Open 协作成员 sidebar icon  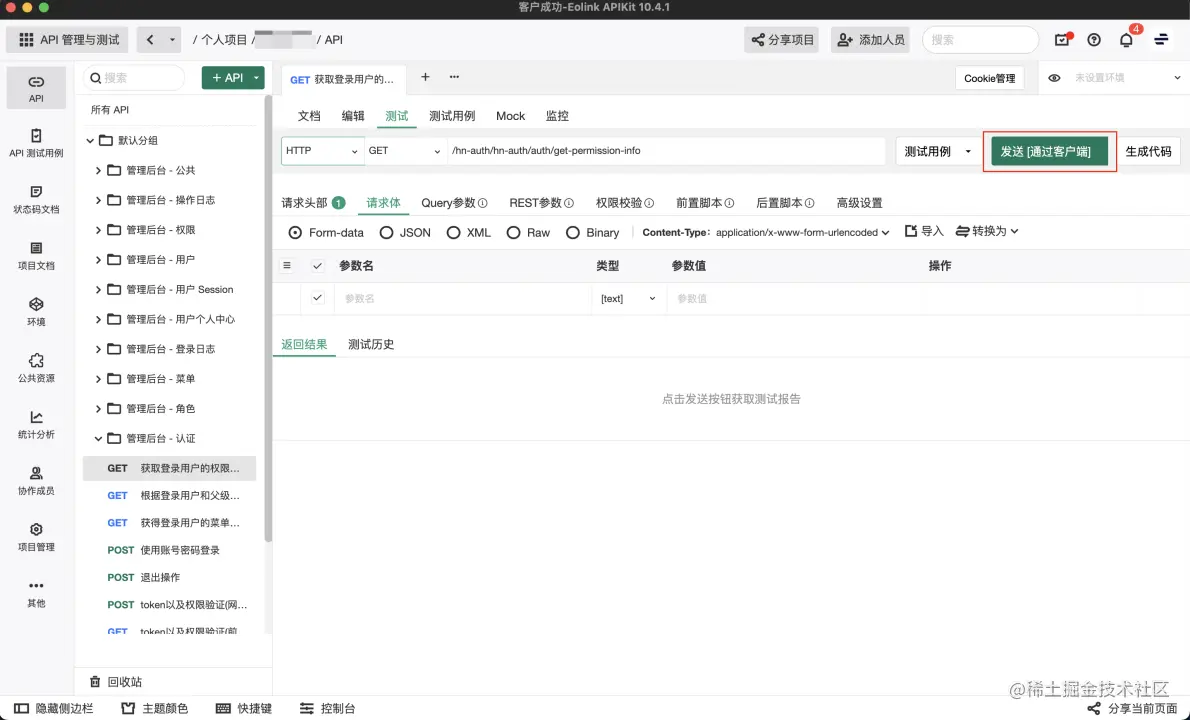click(x=36, y=481)
